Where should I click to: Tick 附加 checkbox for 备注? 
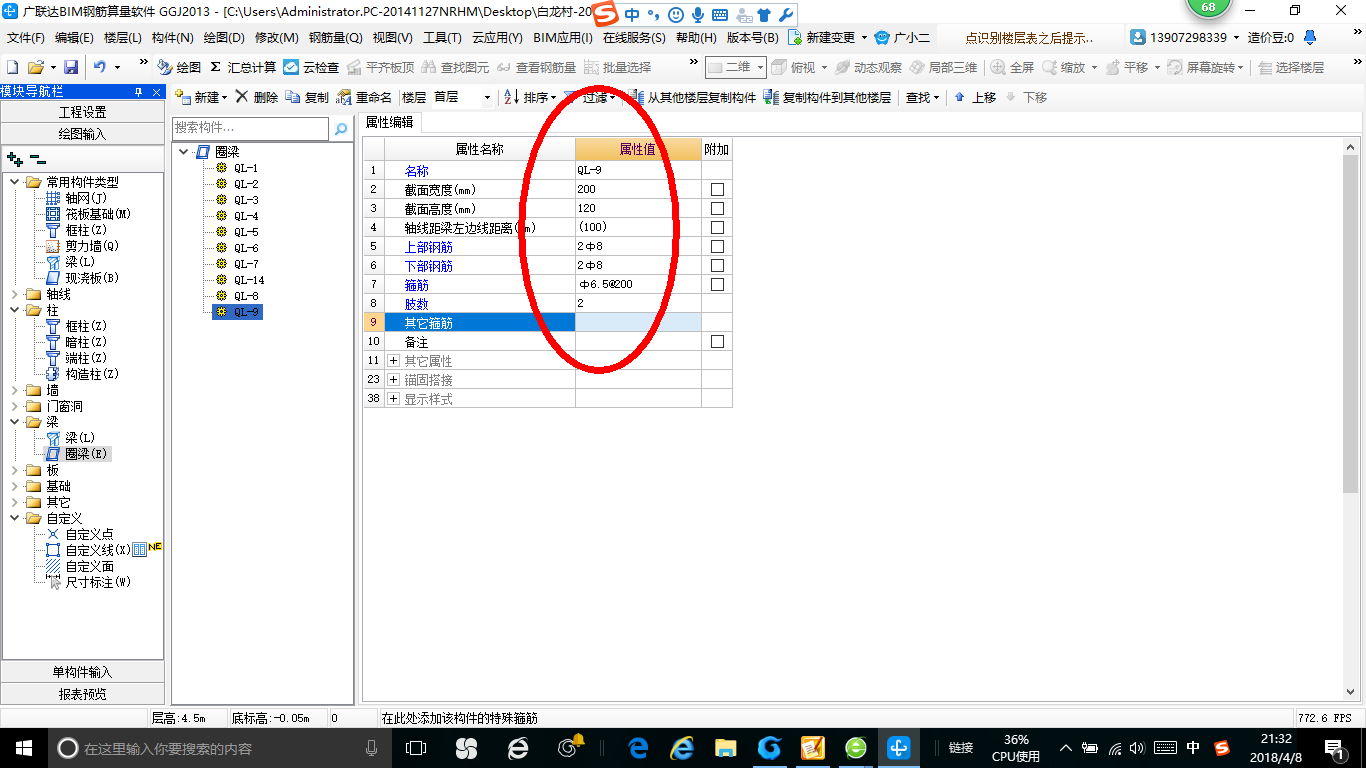[717, 342]
